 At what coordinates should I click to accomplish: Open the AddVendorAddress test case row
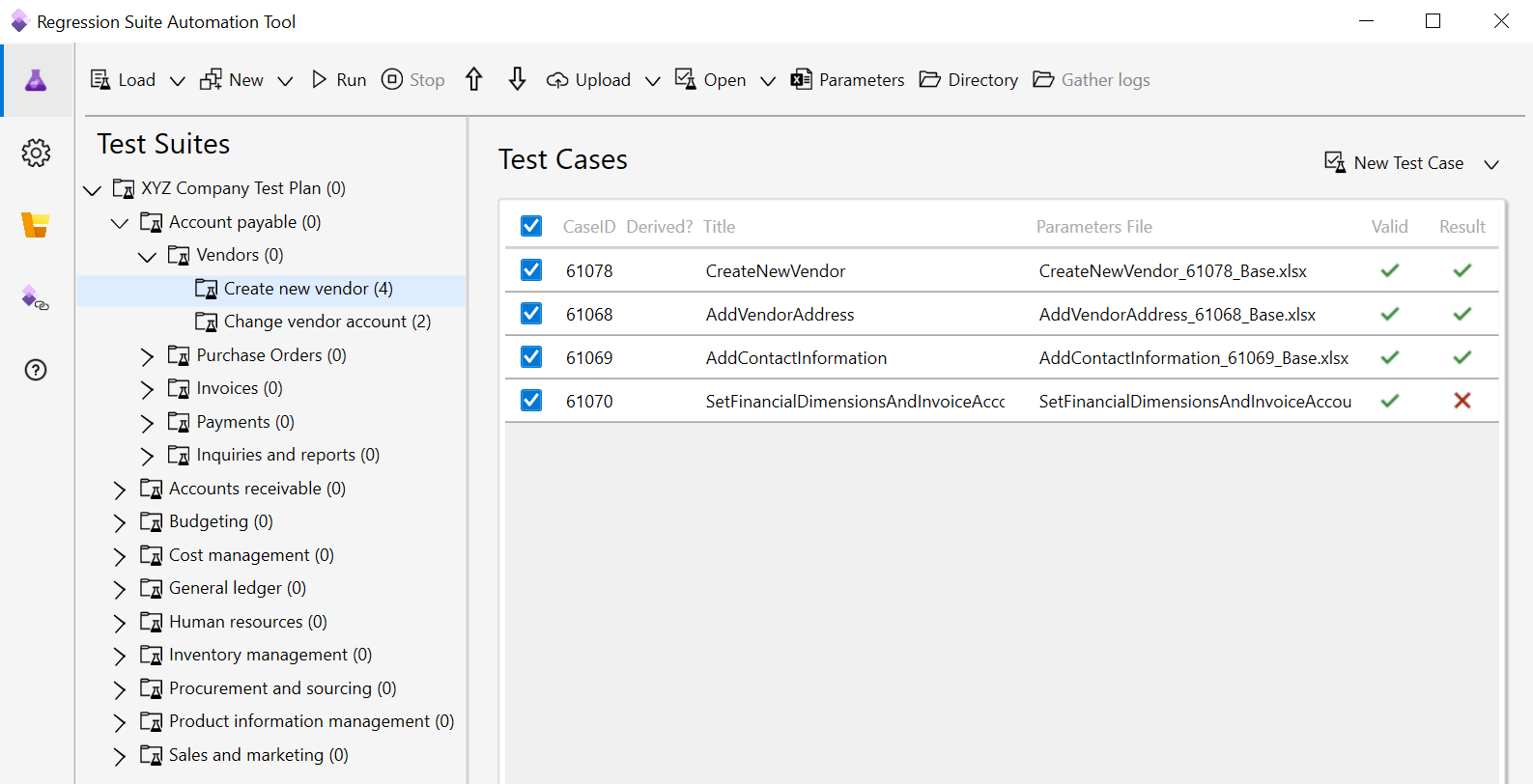click(x=780, y=314)
